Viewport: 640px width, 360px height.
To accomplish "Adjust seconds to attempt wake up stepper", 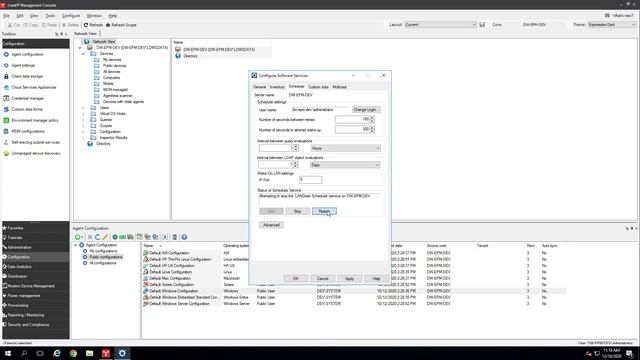I will [x=372, y=129].
